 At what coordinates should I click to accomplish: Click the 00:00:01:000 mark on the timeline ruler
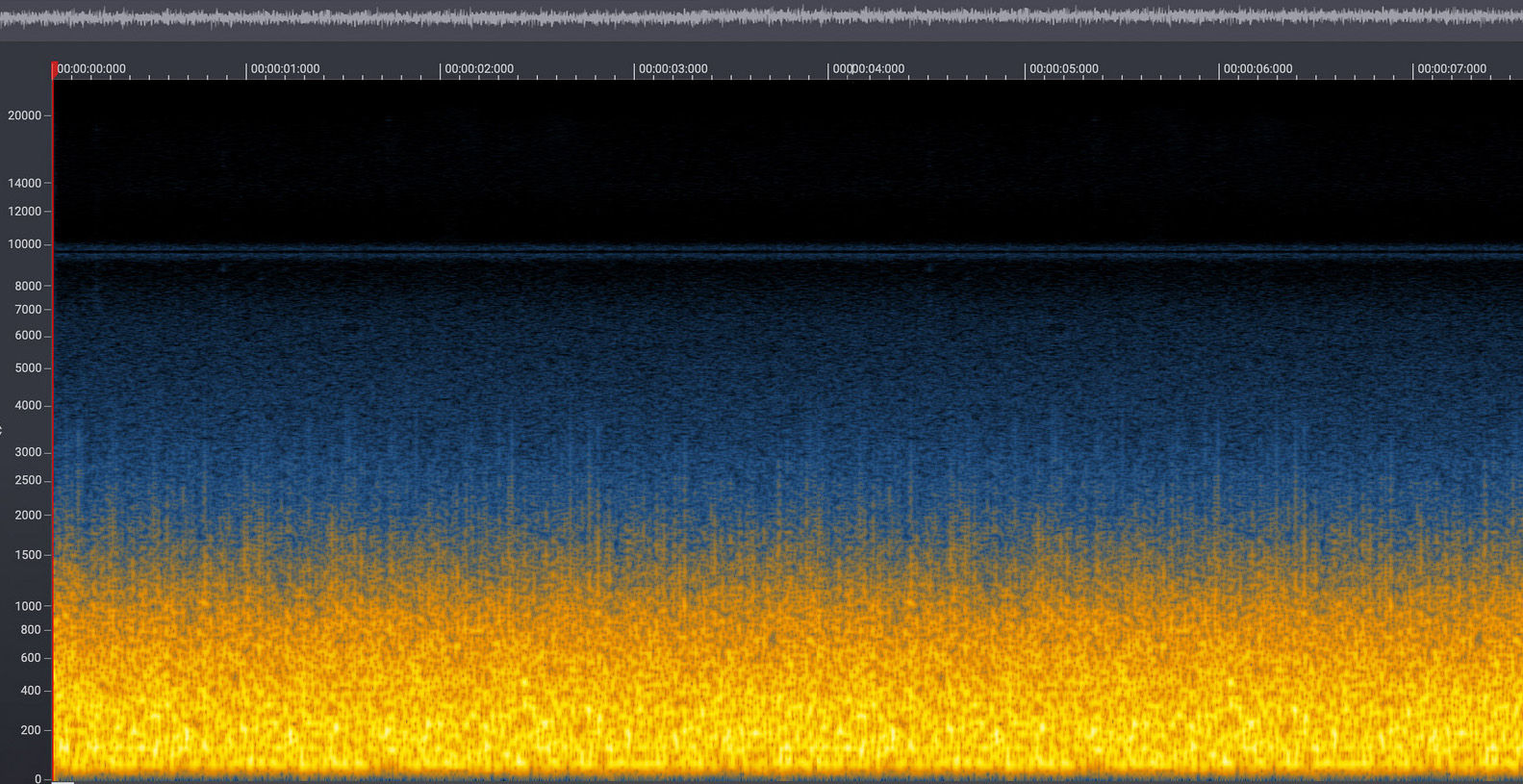[285, 69]
